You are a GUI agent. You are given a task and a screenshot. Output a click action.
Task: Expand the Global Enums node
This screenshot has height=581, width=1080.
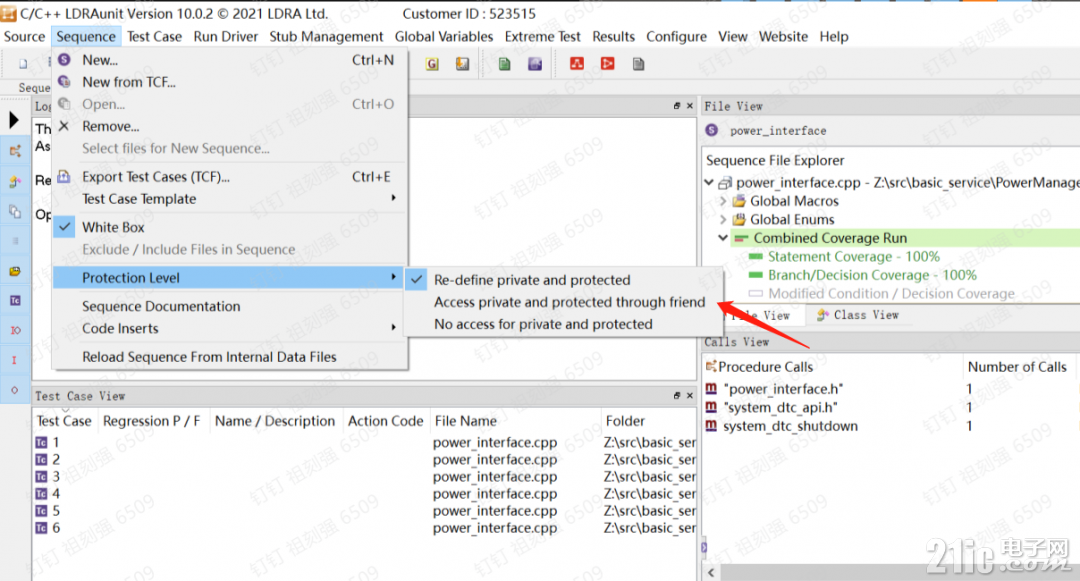coord(723,220)
